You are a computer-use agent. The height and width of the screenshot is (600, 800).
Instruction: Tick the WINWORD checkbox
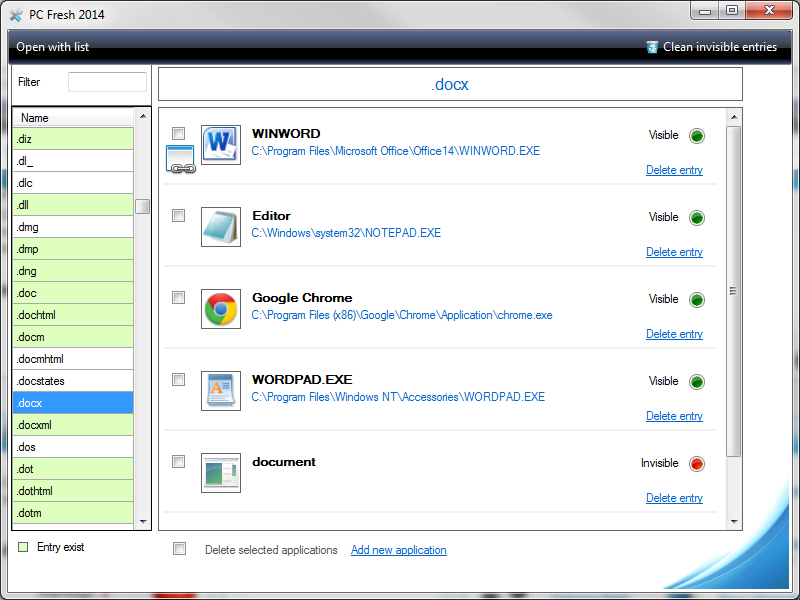point(179,134)
